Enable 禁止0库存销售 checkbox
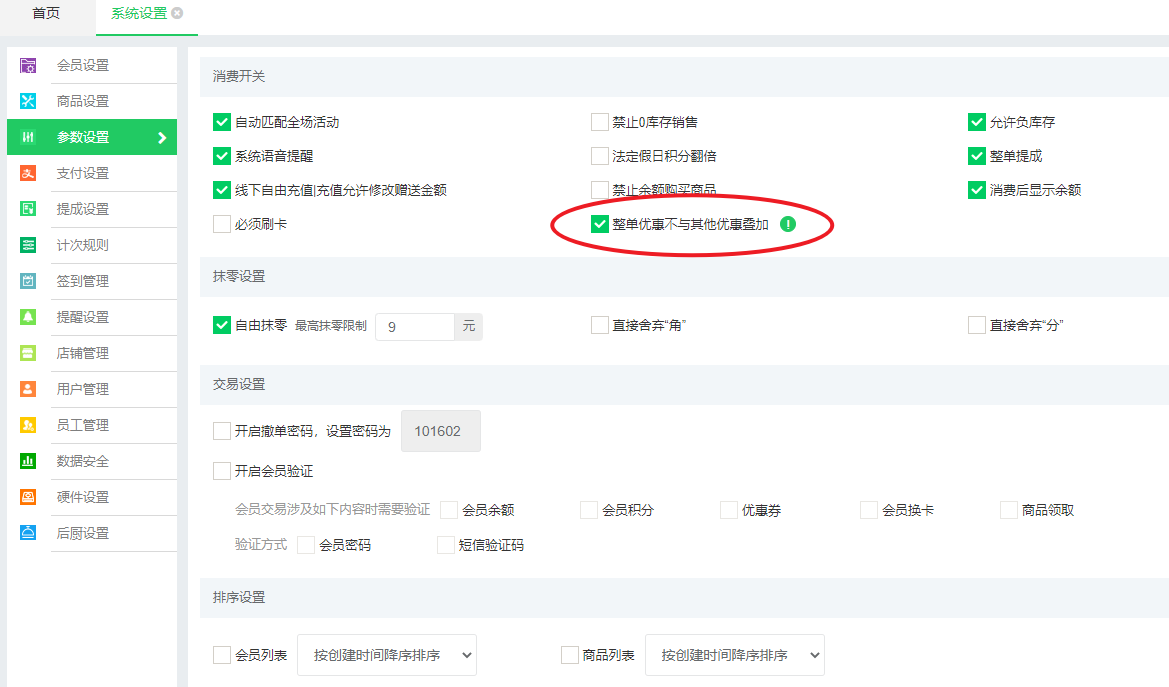This screenshot has height=687, width=1169. tap(600, 123)
